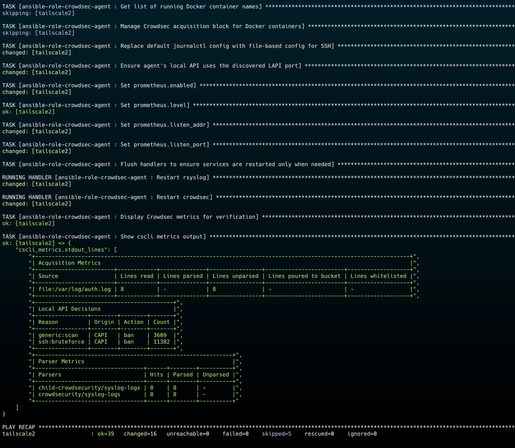Click the 'Show cscli metrics output' task line

click(x=258, y=236)
